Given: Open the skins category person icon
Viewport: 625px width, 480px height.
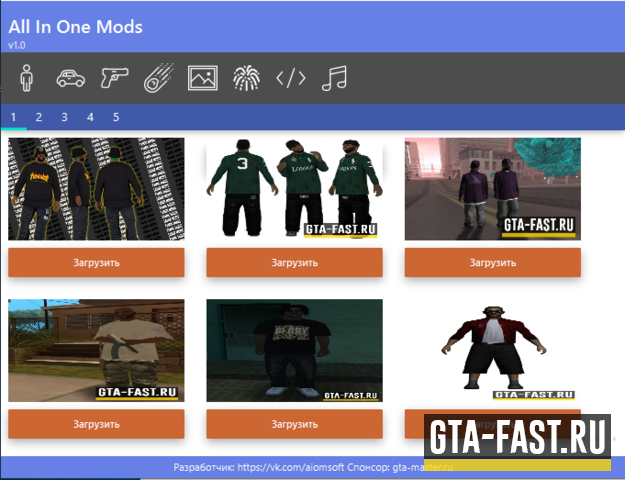Looking at the screenshot, I should [x=27, y=78].
